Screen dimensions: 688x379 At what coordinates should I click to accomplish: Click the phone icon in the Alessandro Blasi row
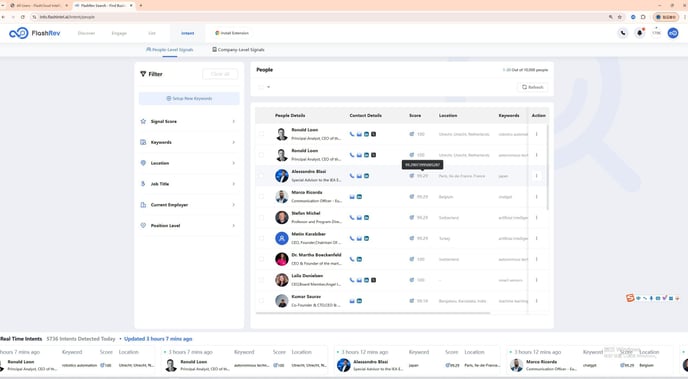click(x=352, y=176)
